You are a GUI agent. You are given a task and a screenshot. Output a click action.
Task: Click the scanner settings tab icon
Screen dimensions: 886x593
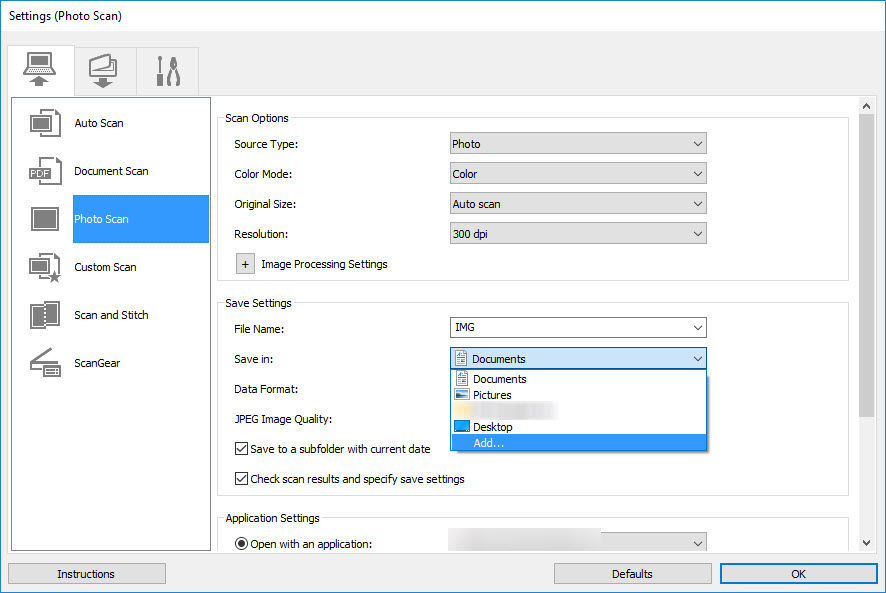coord(40,70)
